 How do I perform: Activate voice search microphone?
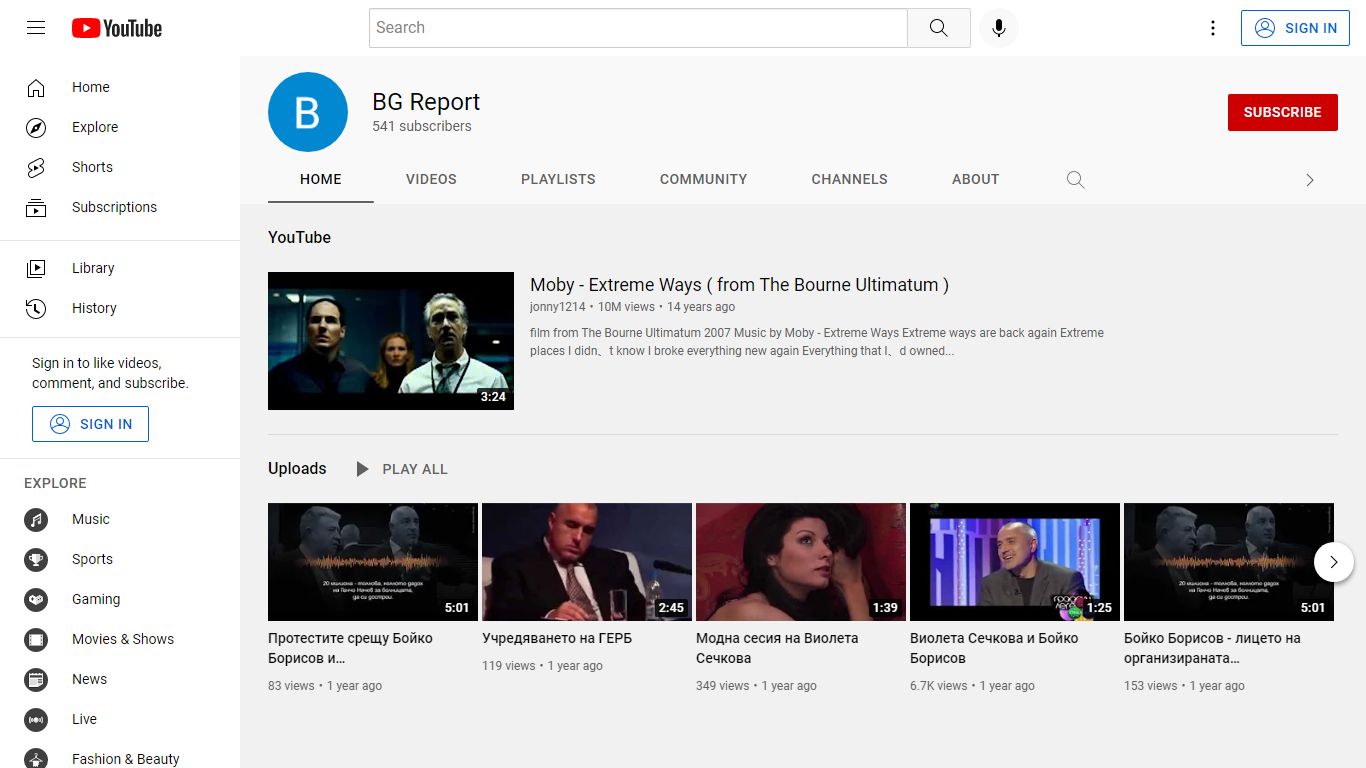coord(998,28)
